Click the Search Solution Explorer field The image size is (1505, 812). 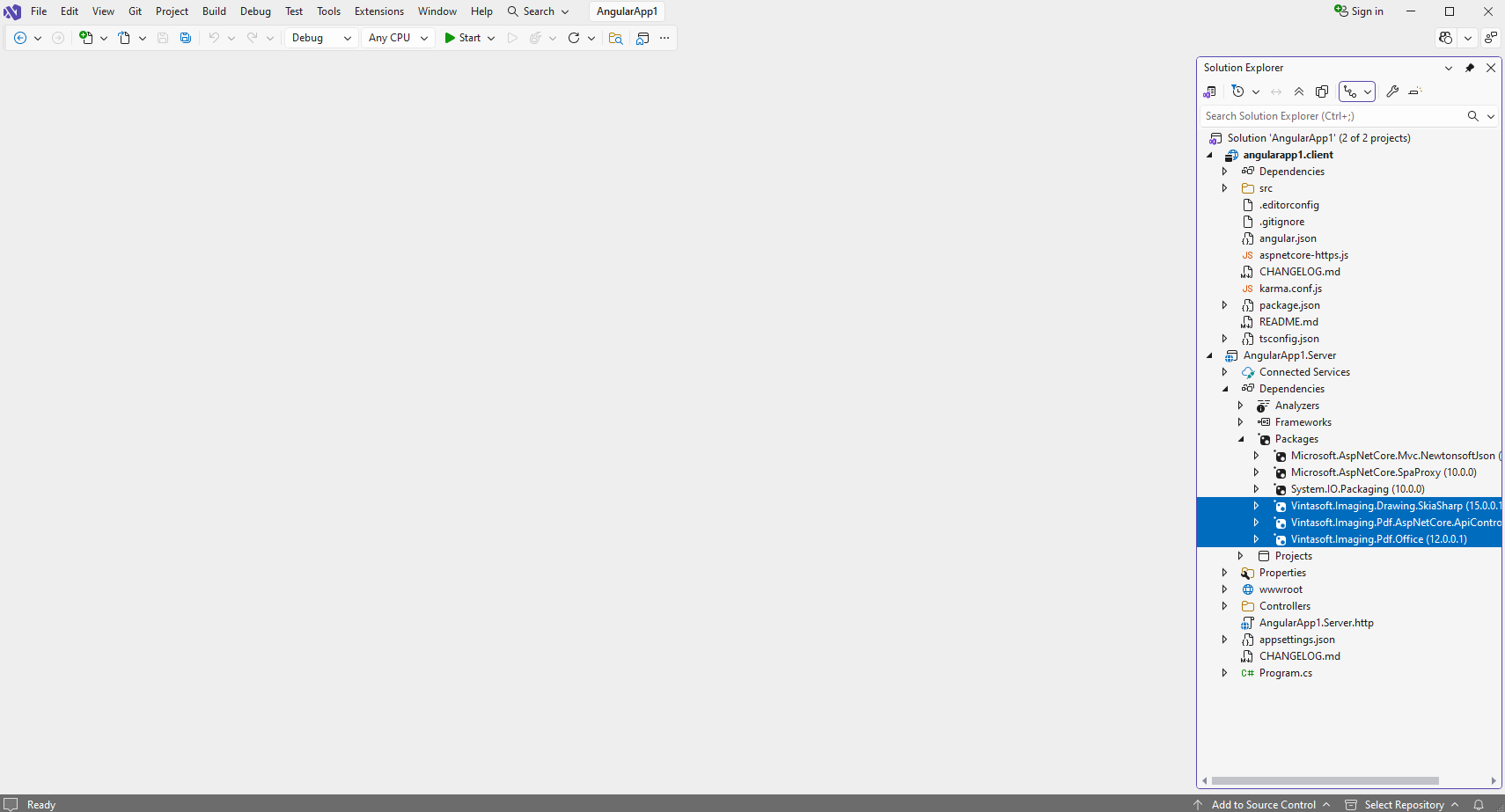pos(1332,116)
